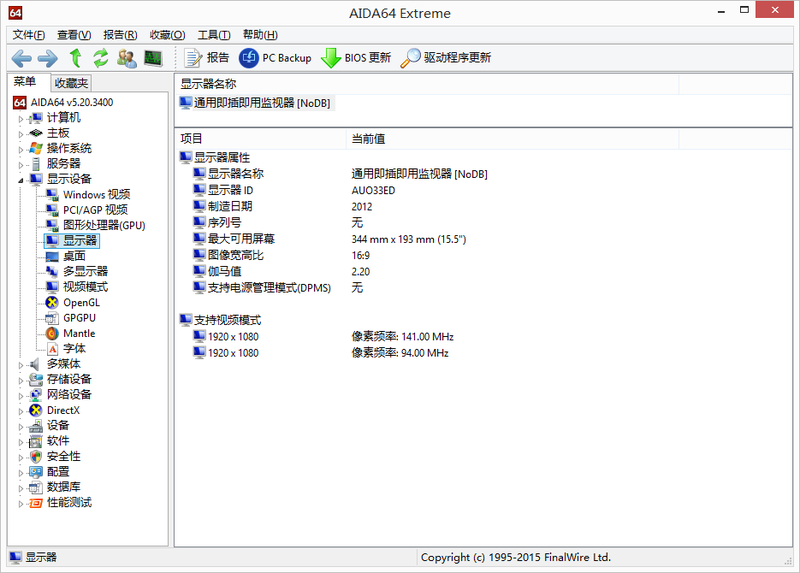Click the 多媒体 speaker icon
This screenshot has width=800, height=573.
pos(35,364)
